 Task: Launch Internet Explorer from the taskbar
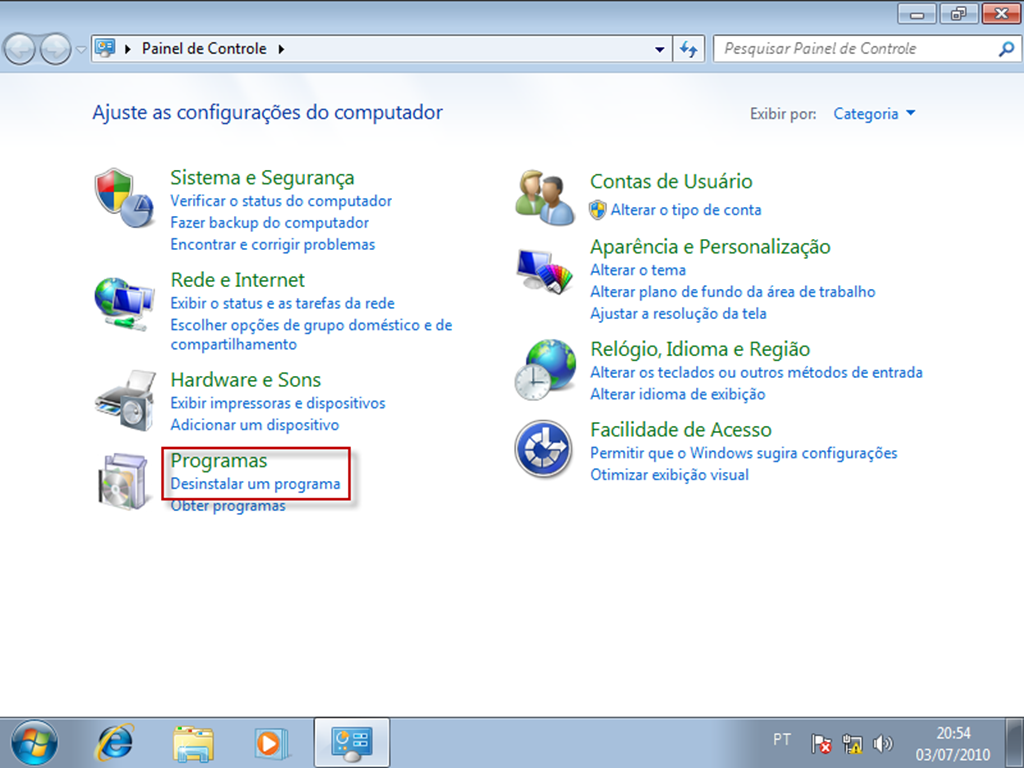115,743
